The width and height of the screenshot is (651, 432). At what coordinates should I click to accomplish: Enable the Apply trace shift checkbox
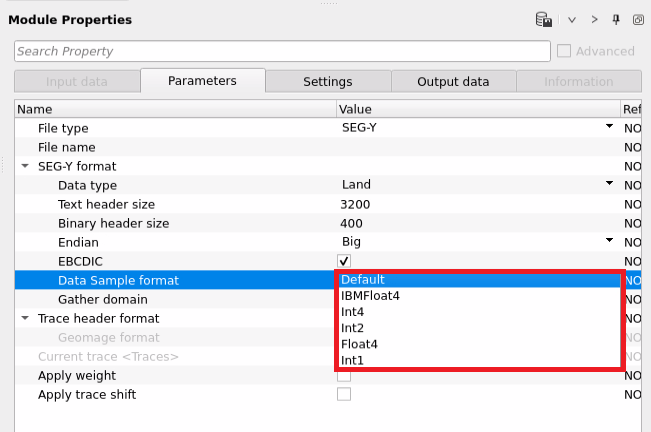(344, 394)
